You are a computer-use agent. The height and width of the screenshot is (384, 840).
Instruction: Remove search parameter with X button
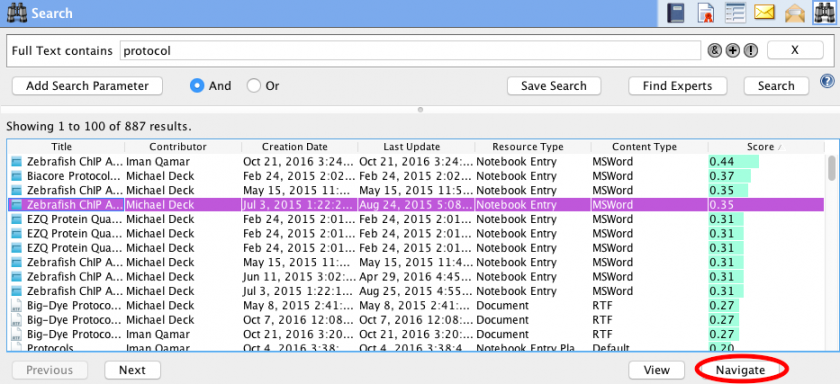point(795,50)
